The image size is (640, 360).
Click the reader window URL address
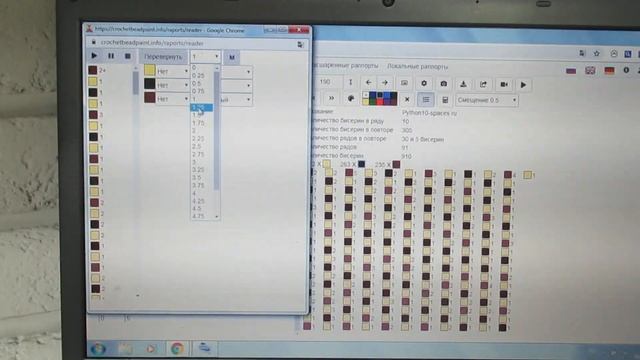[x=152, y=43]
